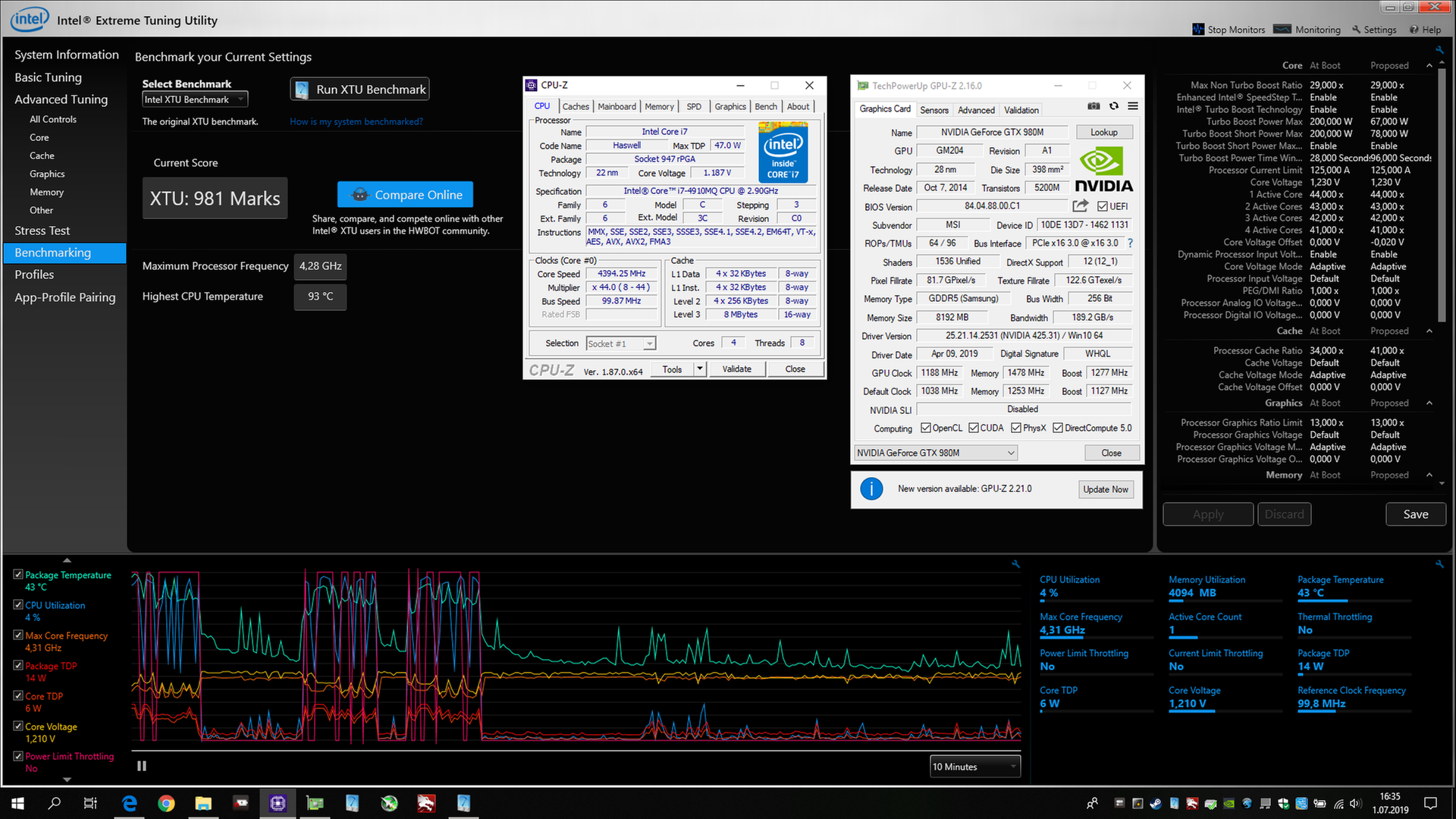Click GPU-Z Update Now button
This screenshot has height=819, width=1456.
click(1106, 489)
